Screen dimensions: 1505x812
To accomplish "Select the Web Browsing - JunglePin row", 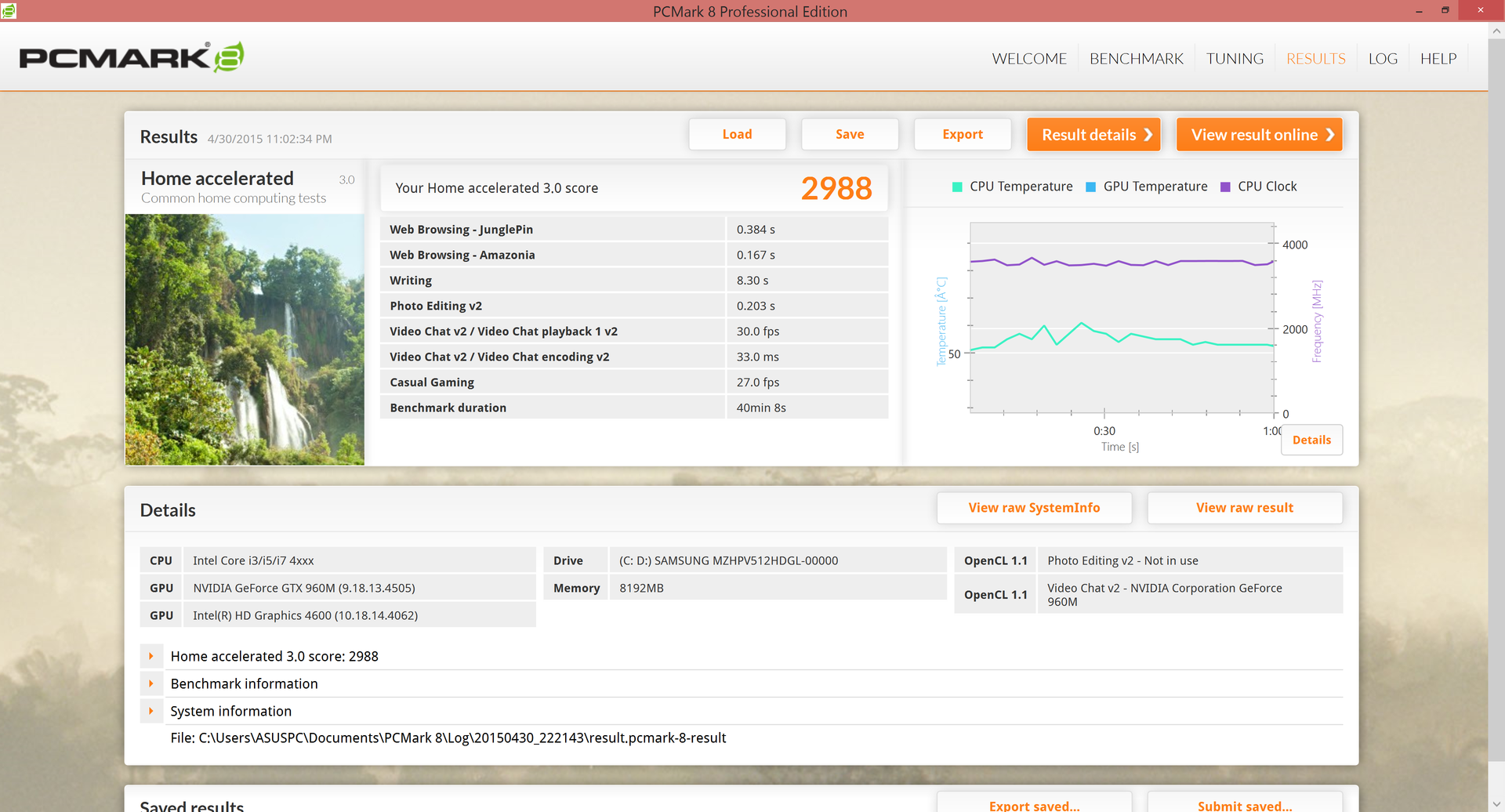I will pyautogui.click(x=634, y=229).
